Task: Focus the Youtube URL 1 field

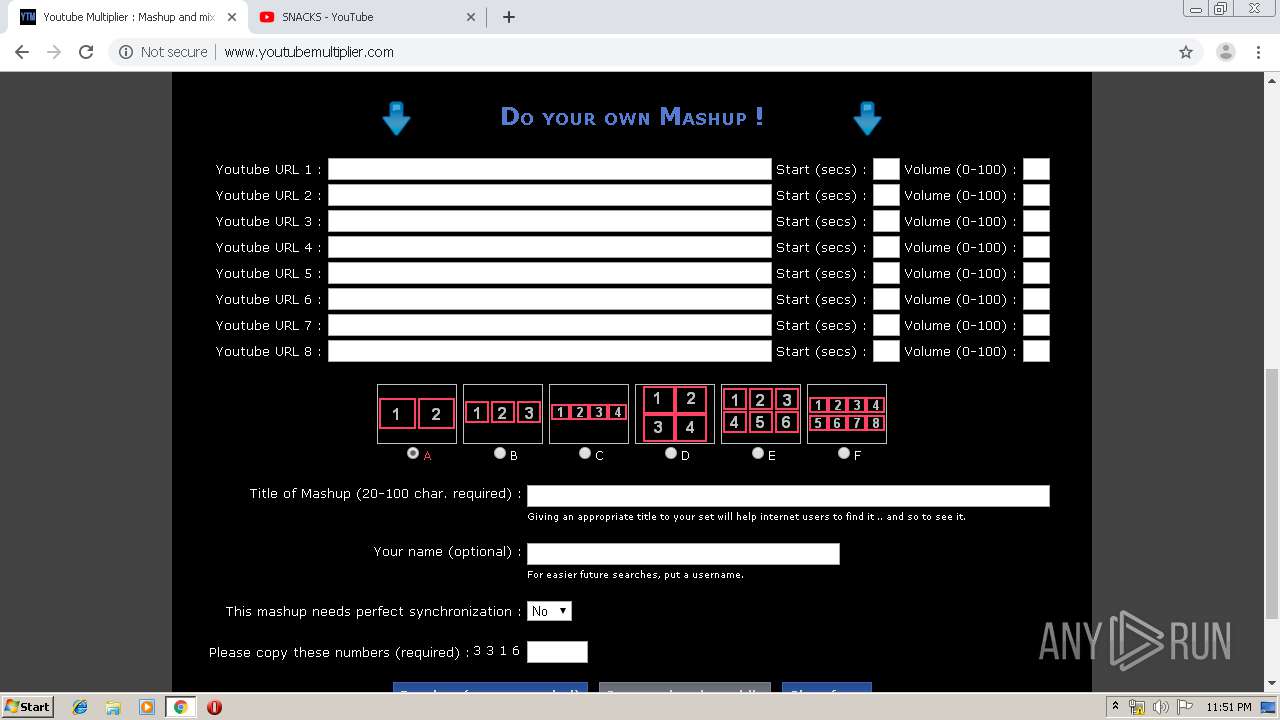Action: 550,169
